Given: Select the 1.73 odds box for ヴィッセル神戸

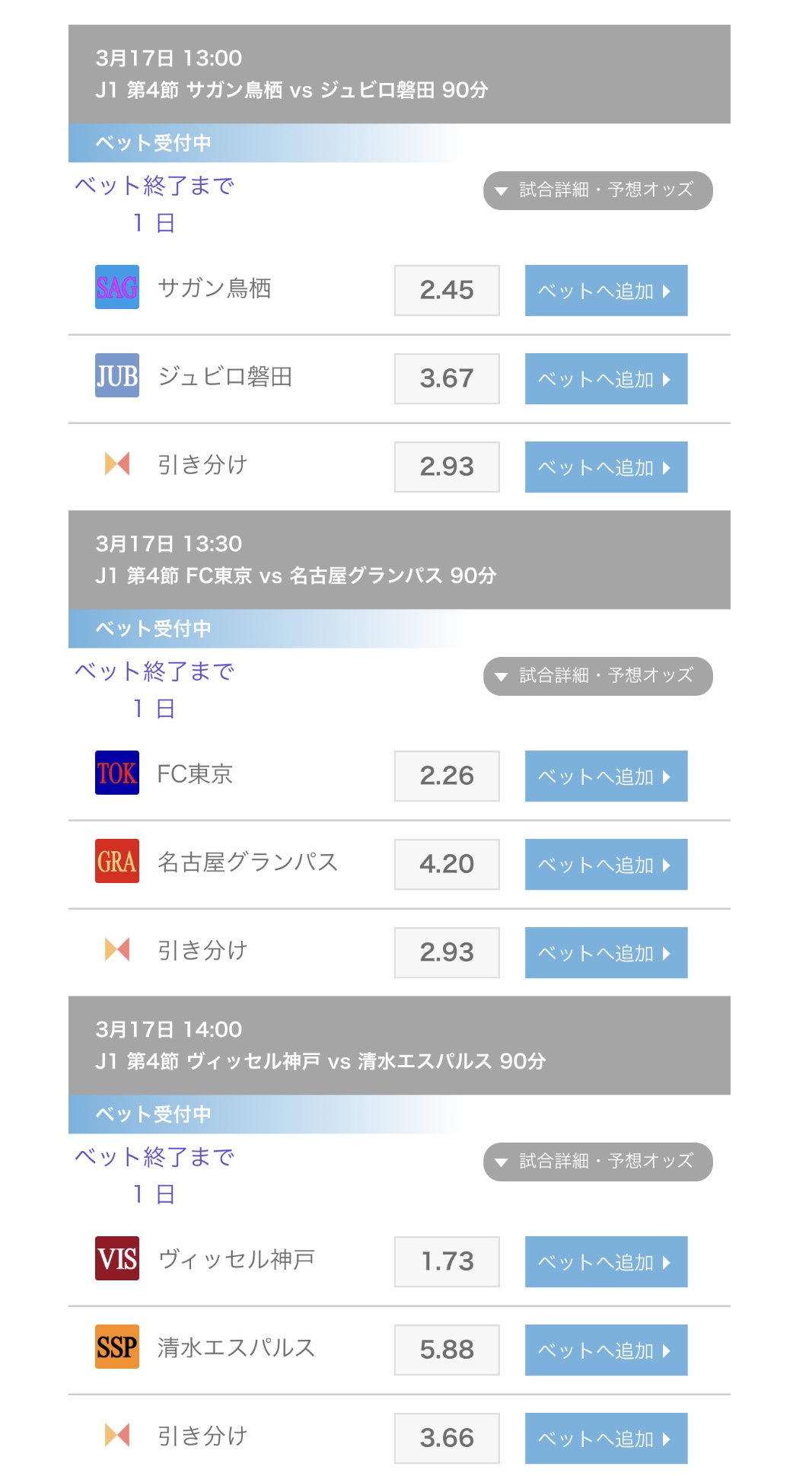Looking at the screenshot, I should [447, 1261].
